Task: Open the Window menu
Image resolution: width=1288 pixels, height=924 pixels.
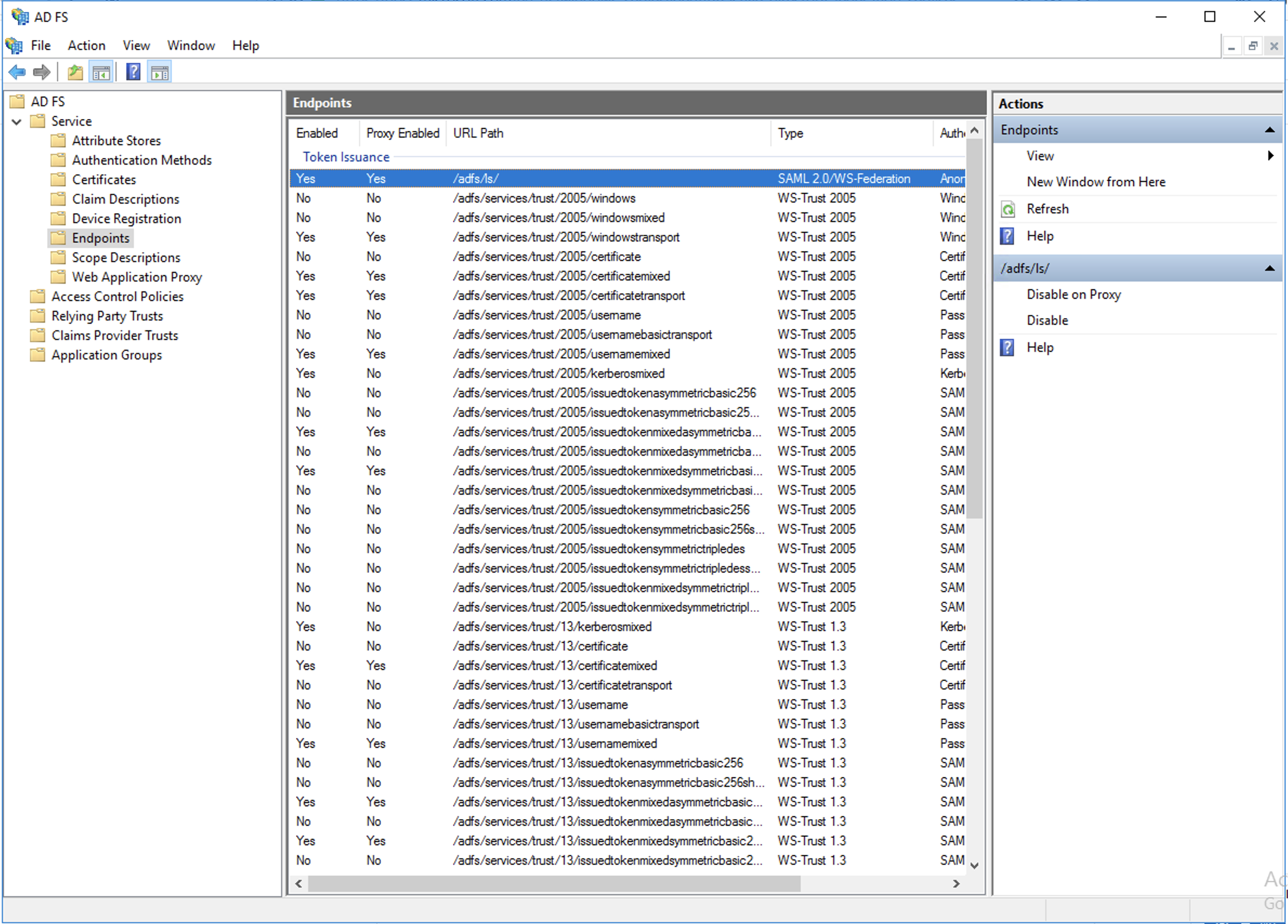Action: [x=191, y=45]
